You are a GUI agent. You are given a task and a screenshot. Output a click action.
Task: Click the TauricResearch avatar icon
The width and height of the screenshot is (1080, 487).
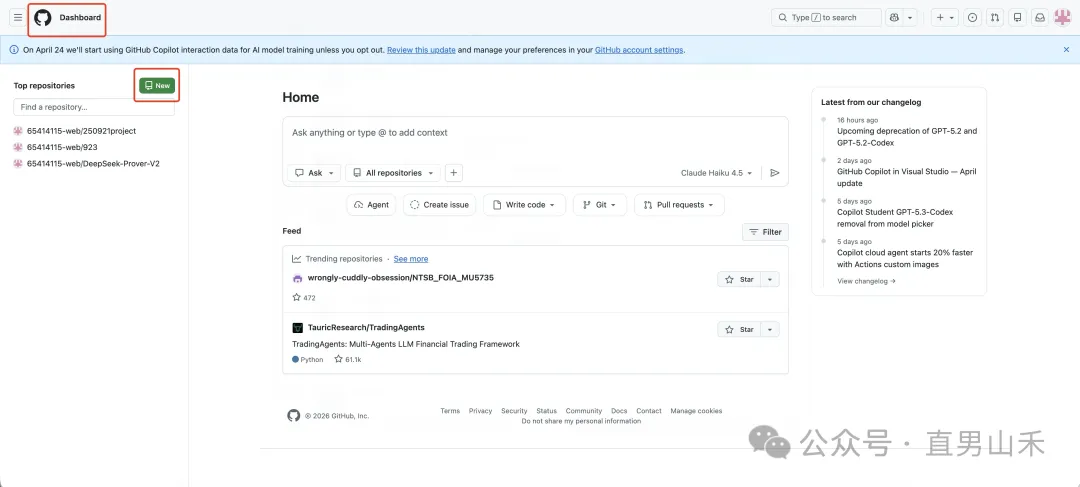298,328
